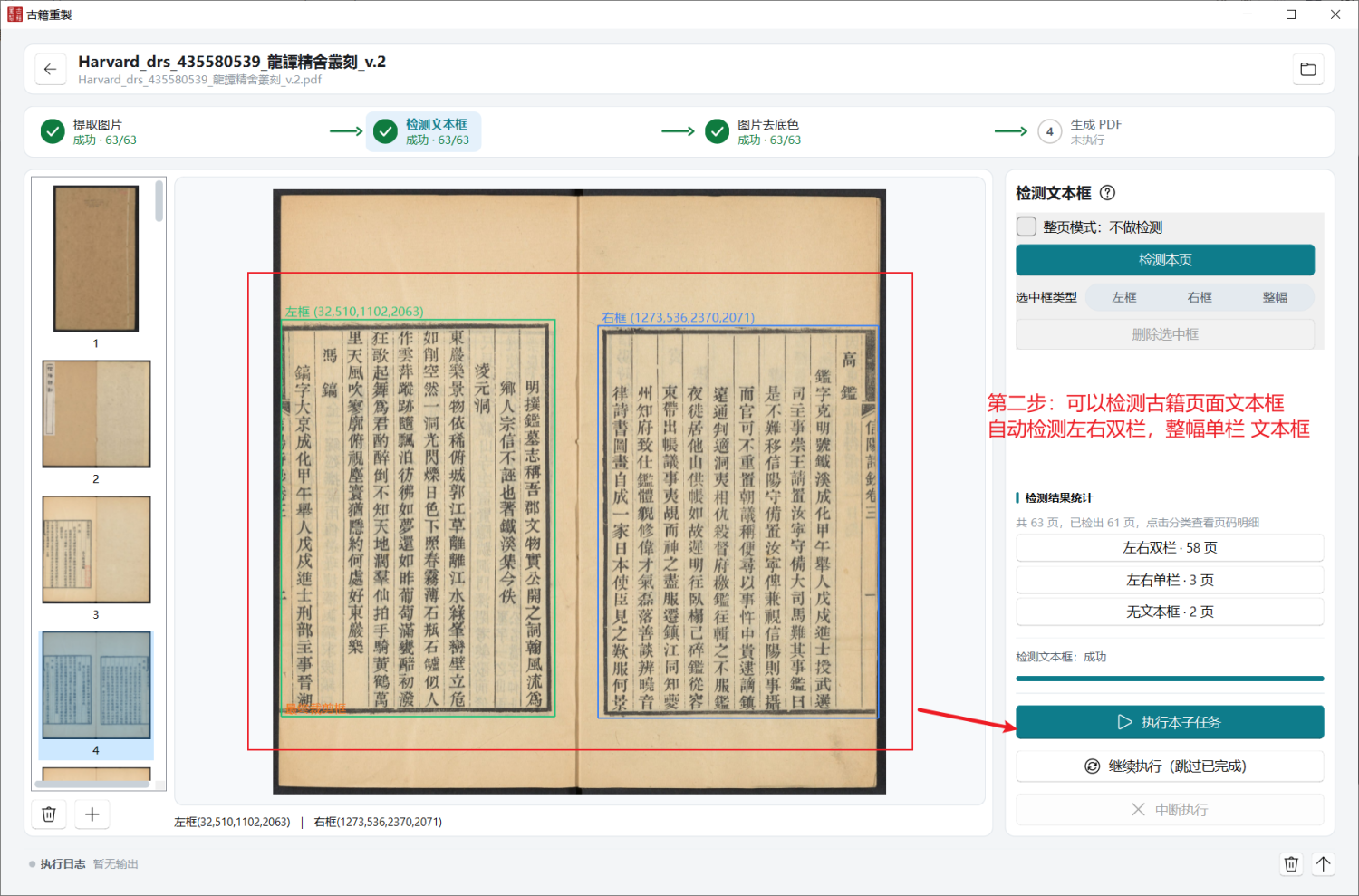Click the 检测本页 button
This screenshot has width=1359, height=896.
coord(1165,260)
